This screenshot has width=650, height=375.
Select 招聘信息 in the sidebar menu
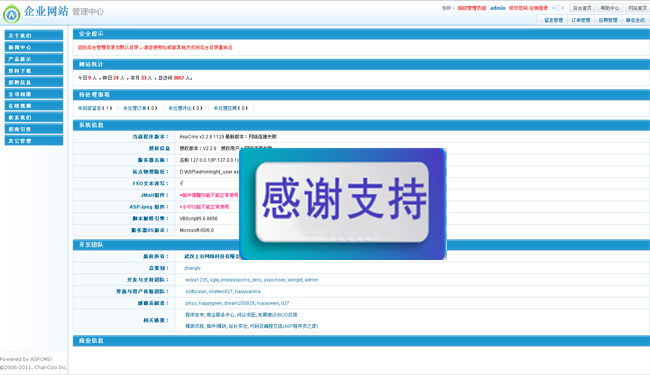34,82
